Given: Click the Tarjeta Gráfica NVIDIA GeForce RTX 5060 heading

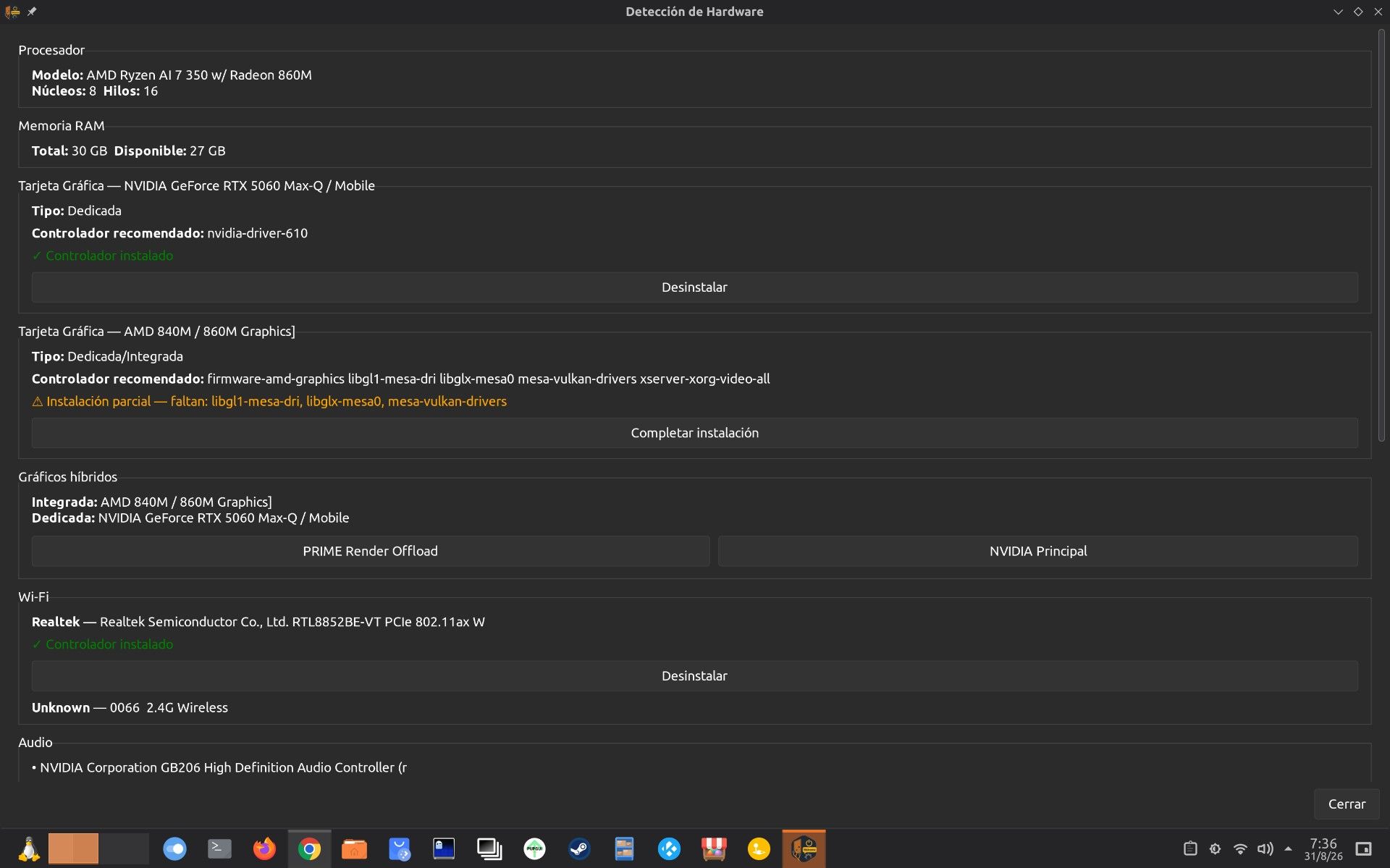Looking at the screenshot, I should click(x=196, y=186).
